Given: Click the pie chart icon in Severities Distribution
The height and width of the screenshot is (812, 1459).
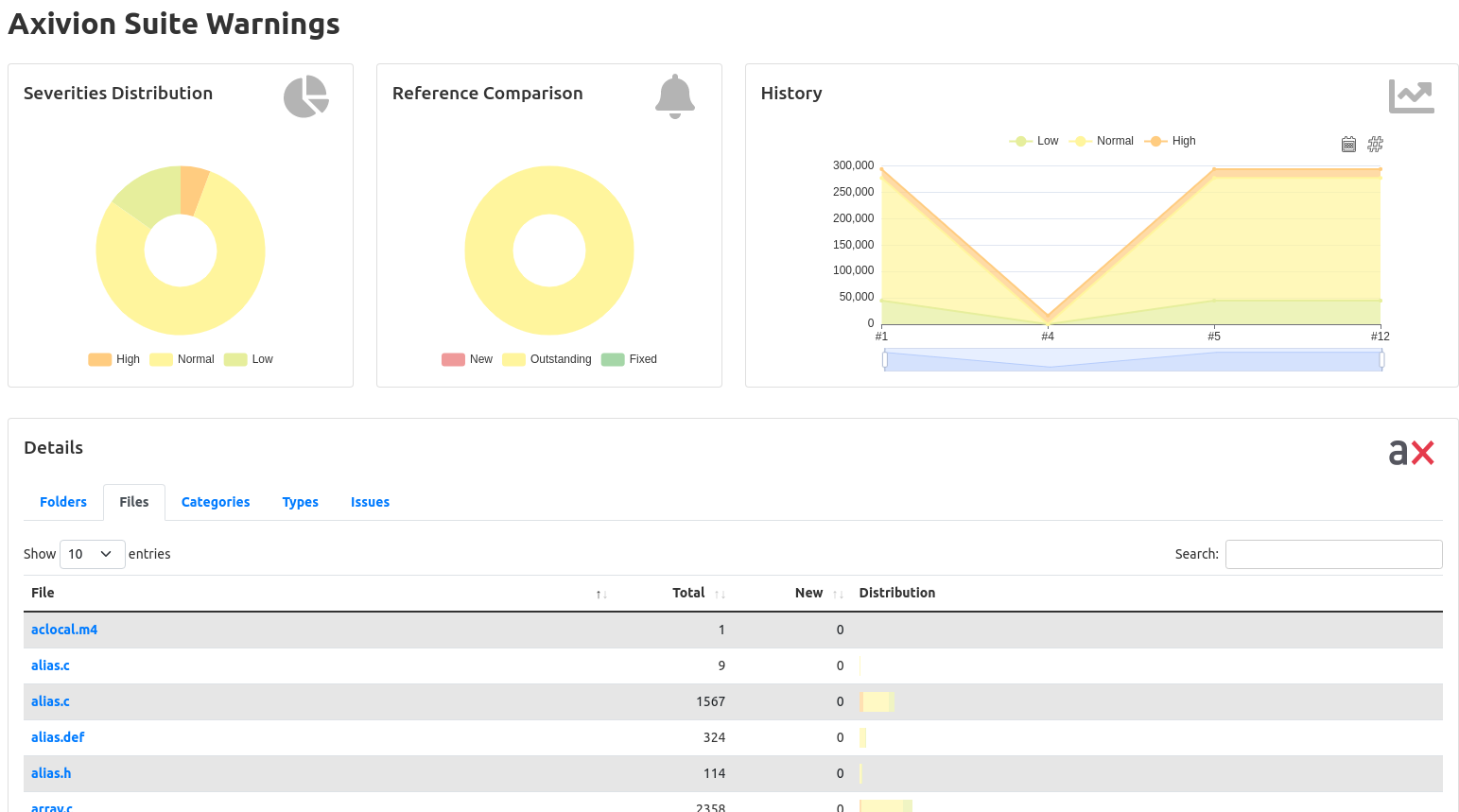Looking at the screenshot, I should tap(306, 96).
